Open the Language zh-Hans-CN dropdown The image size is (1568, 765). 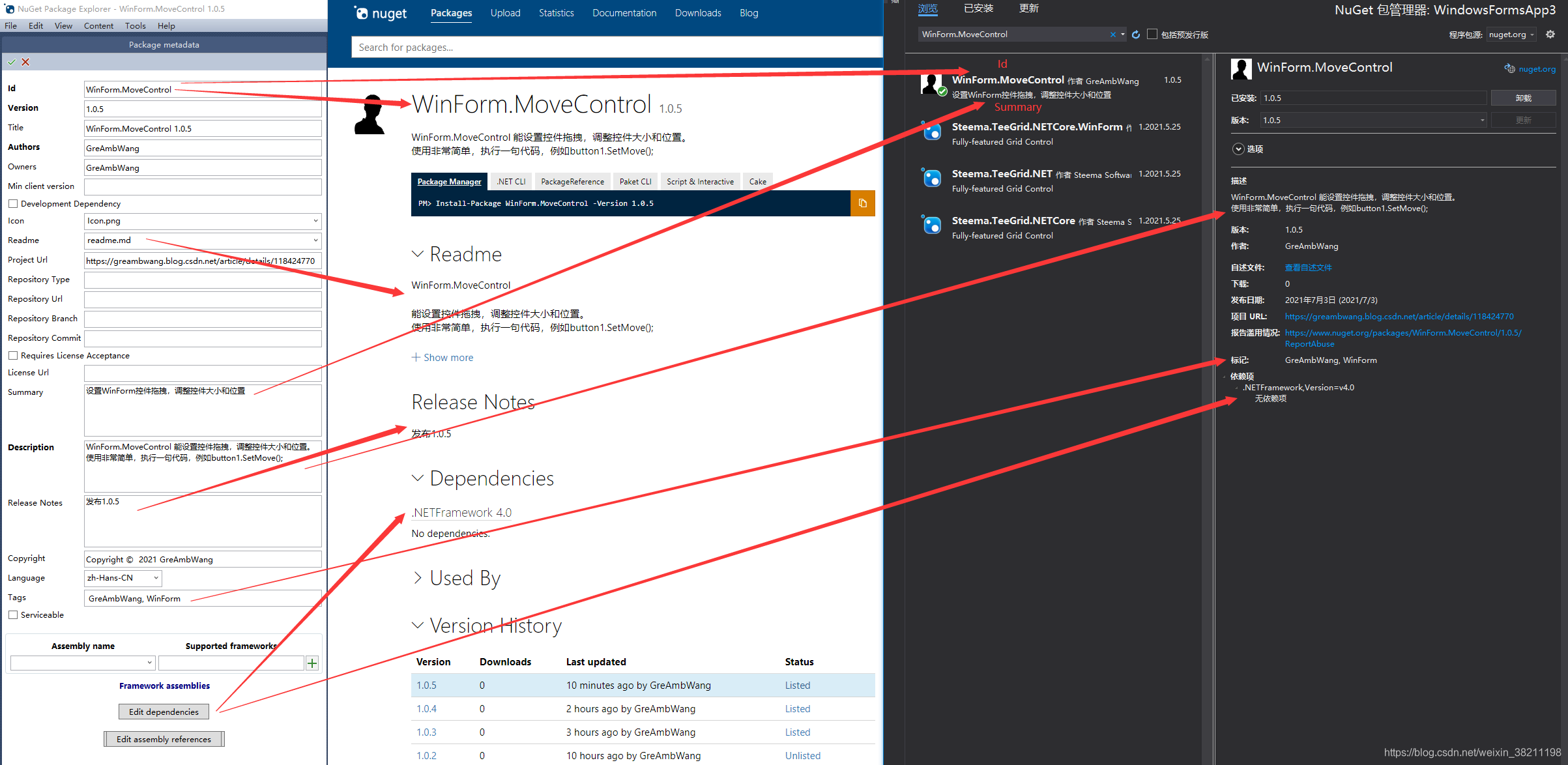(156, 578)
